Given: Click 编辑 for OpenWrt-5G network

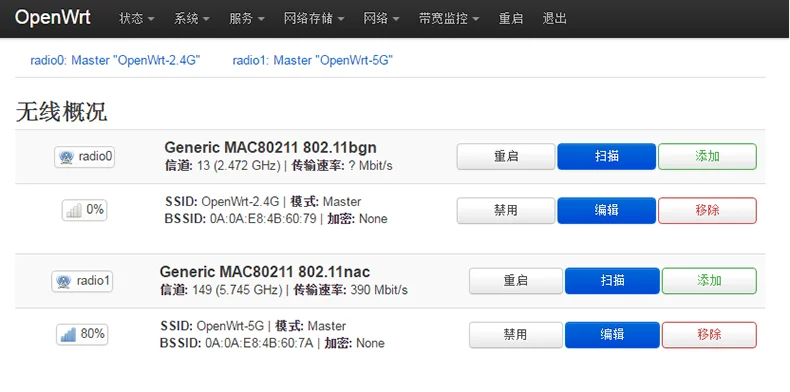Looking at the screenshot, I should (x=612, y=335).
